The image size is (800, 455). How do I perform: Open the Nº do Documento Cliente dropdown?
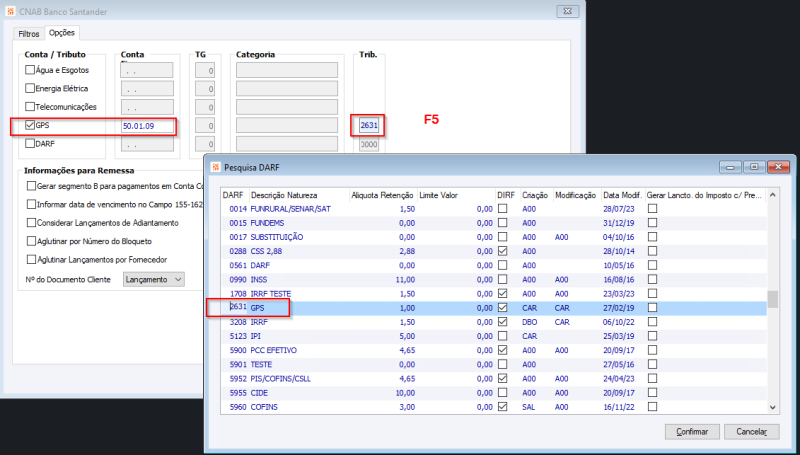click(154, 280)
